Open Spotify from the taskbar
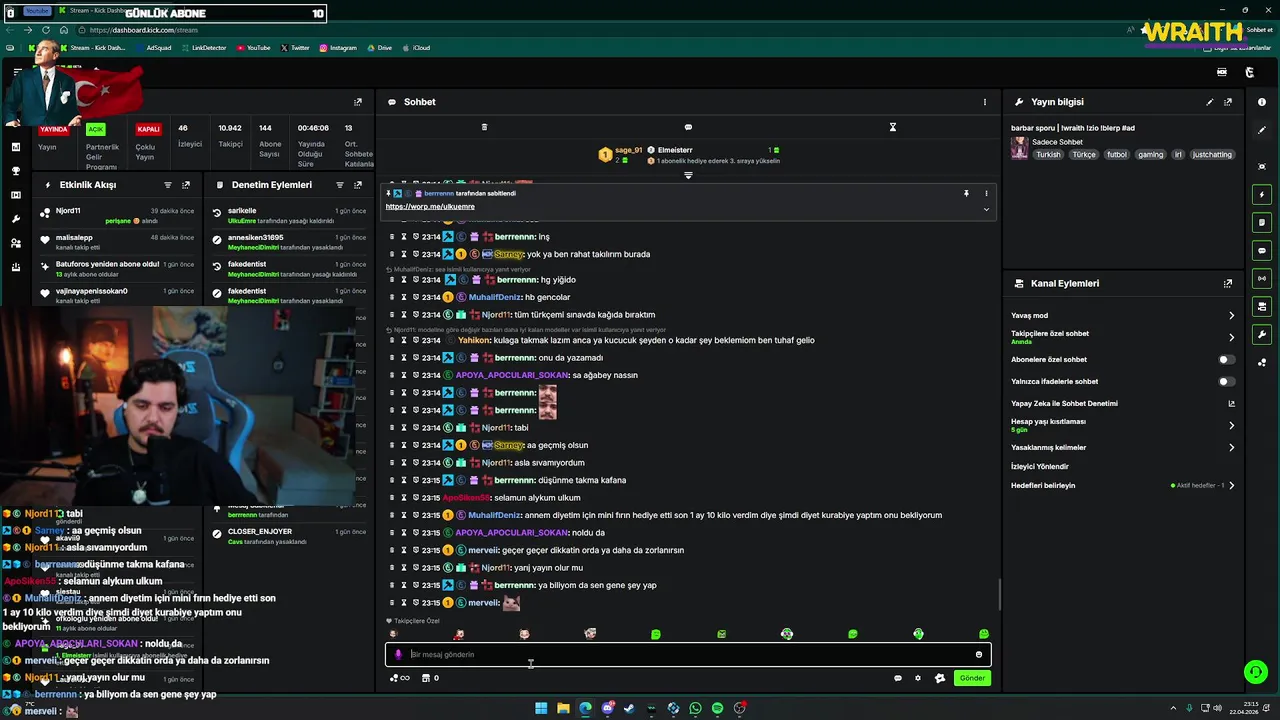 (717, 708)
